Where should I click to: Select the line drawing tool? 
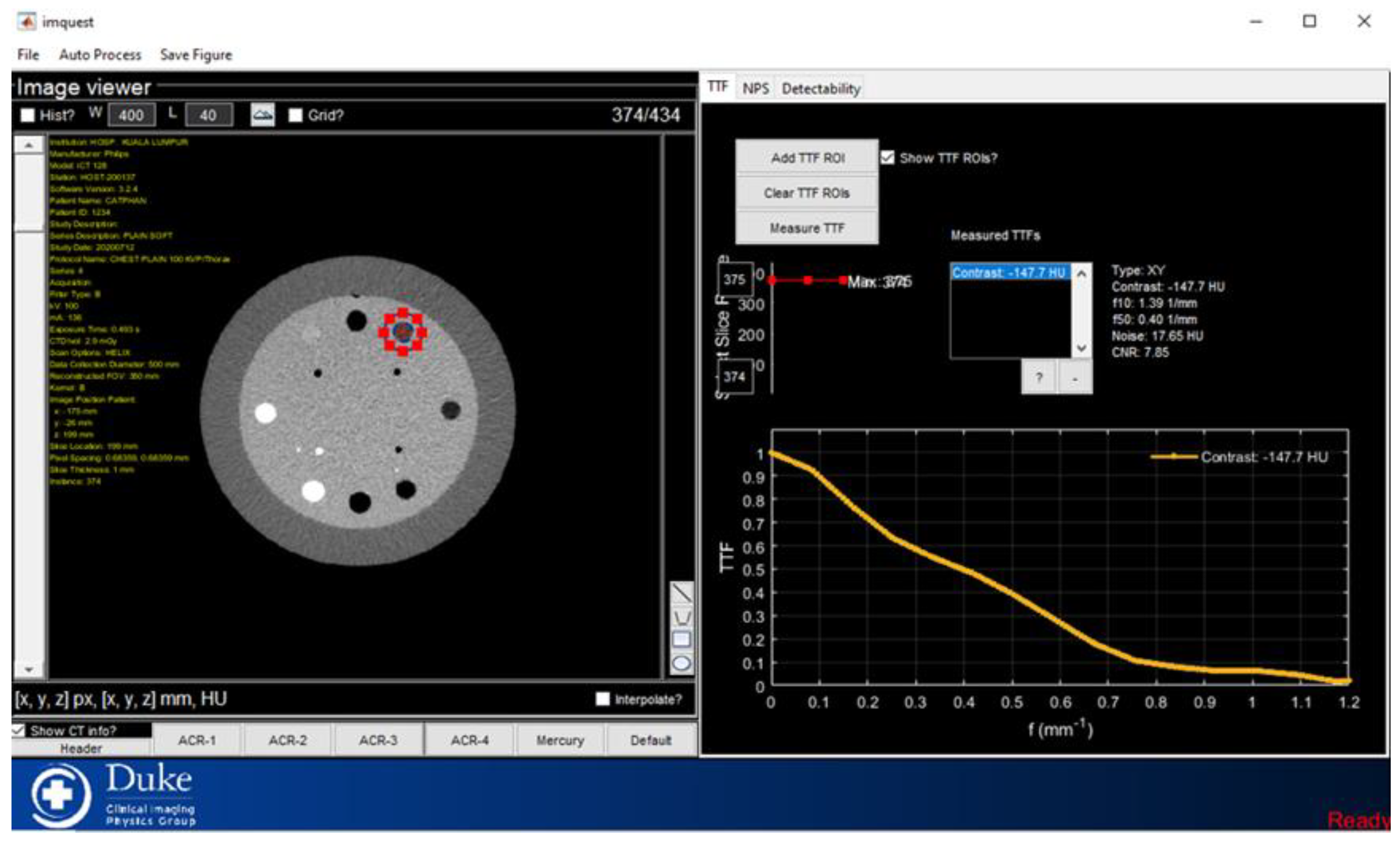681,592
